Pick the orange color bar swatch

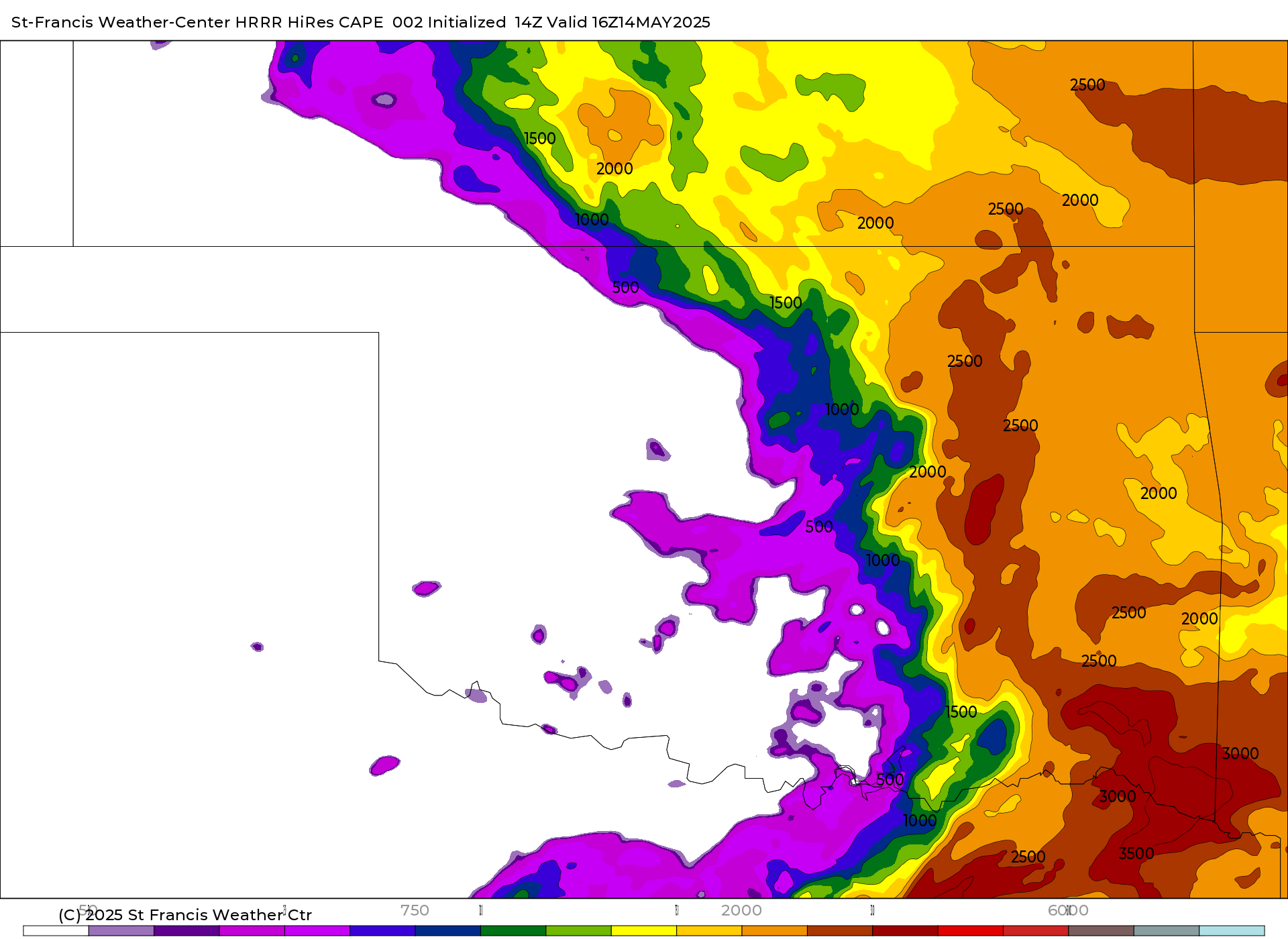pos(775,930)
